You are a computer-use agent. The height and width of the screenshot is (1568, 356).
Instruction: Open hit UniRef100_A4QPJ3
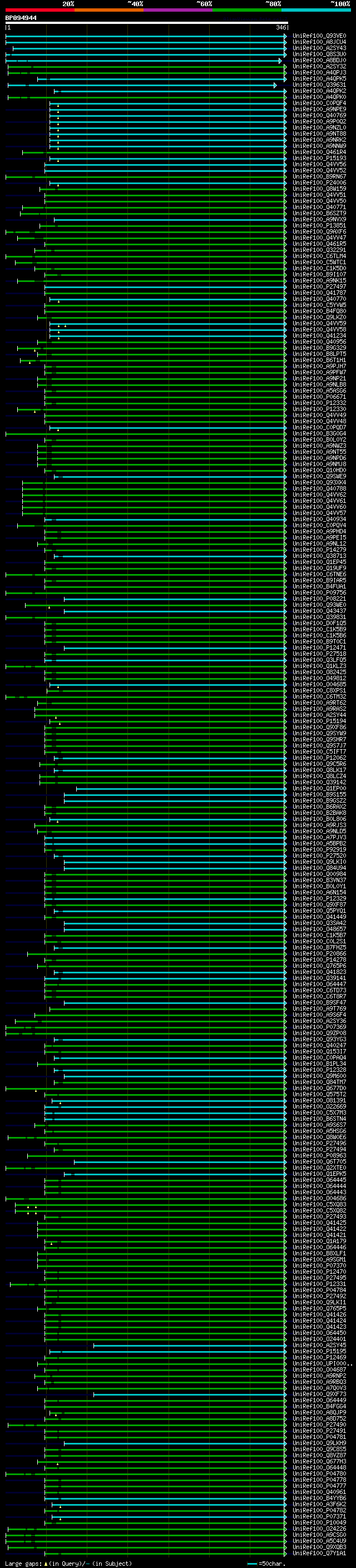coord(319,72)
